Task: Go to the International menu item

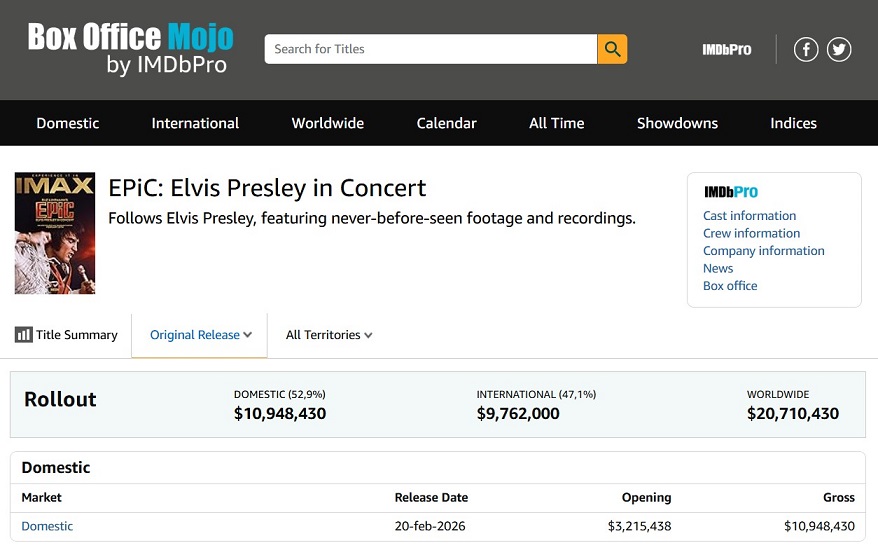Action: click(195, 123)
